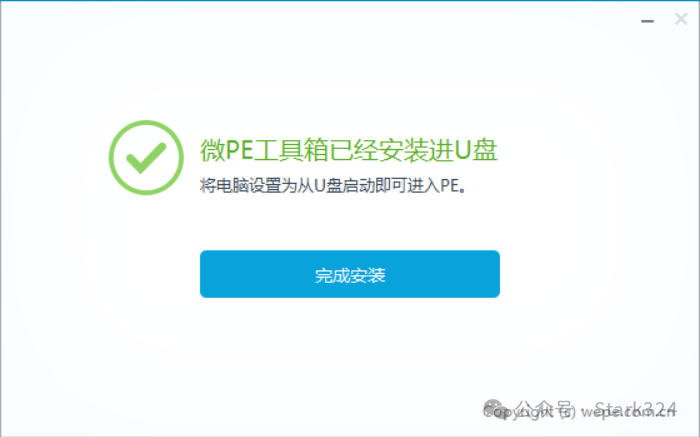
Task: Click the 将电脑设置为从U盘启动 instruction text
Action: point(279,185)
